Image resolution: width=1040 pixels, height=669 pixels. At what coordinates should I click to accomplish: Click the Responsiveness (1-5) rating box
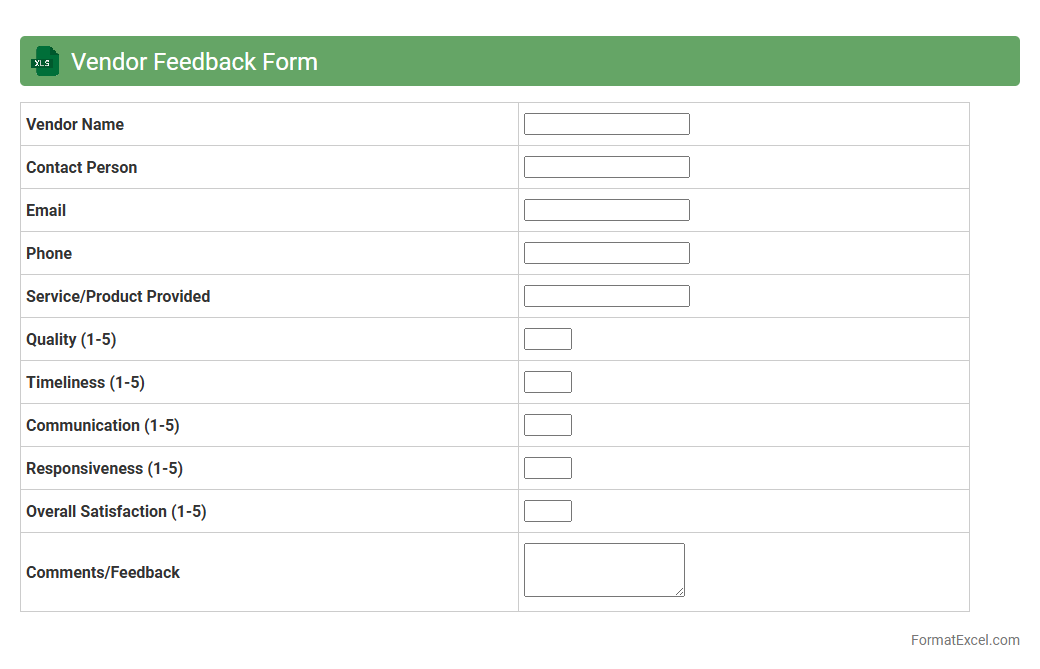[x=548, y=468]
